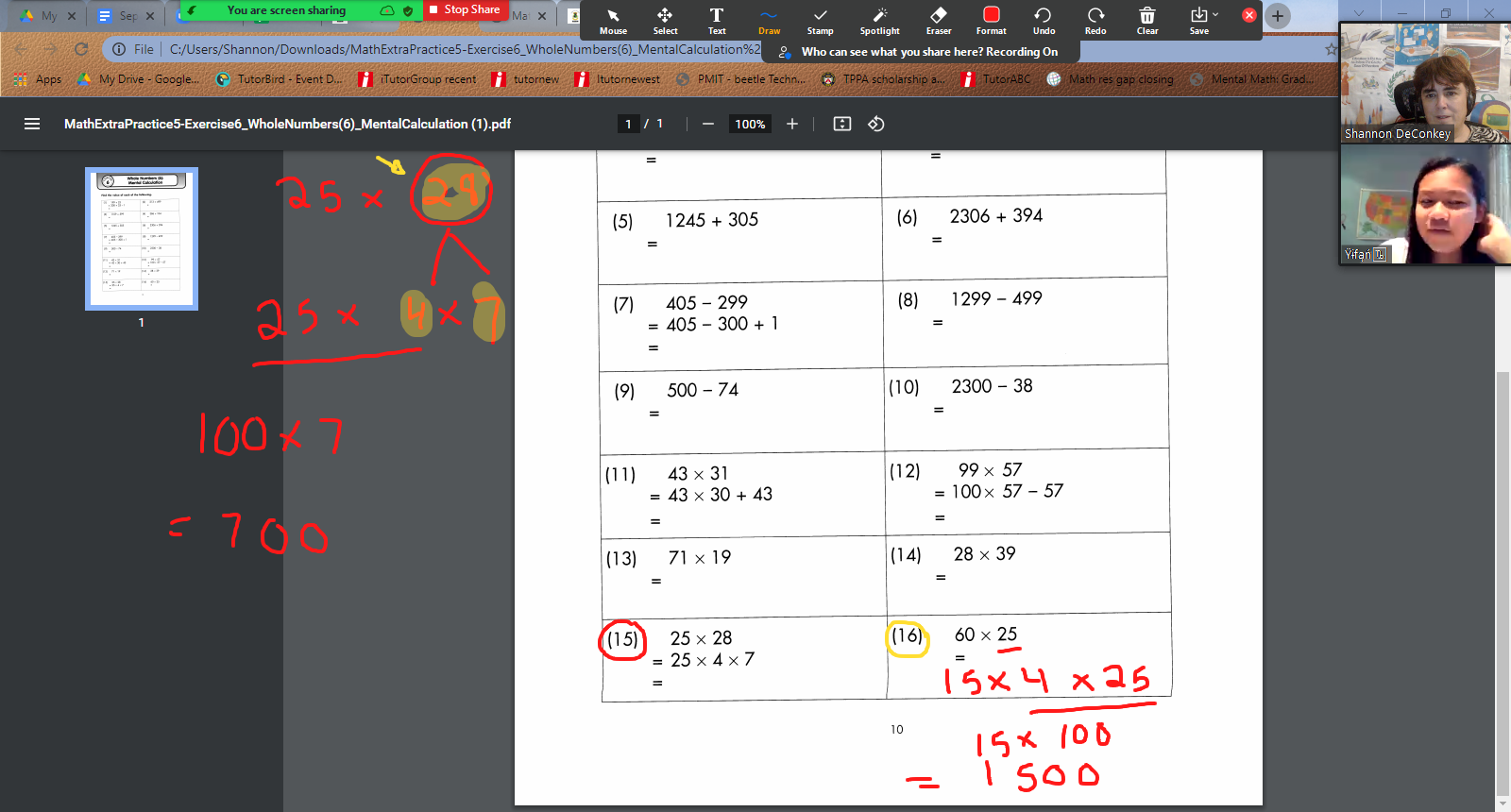Screen dimensions: 1511x812
Task: Open Math res gap closing bookmark
Action: (1111, 79)
